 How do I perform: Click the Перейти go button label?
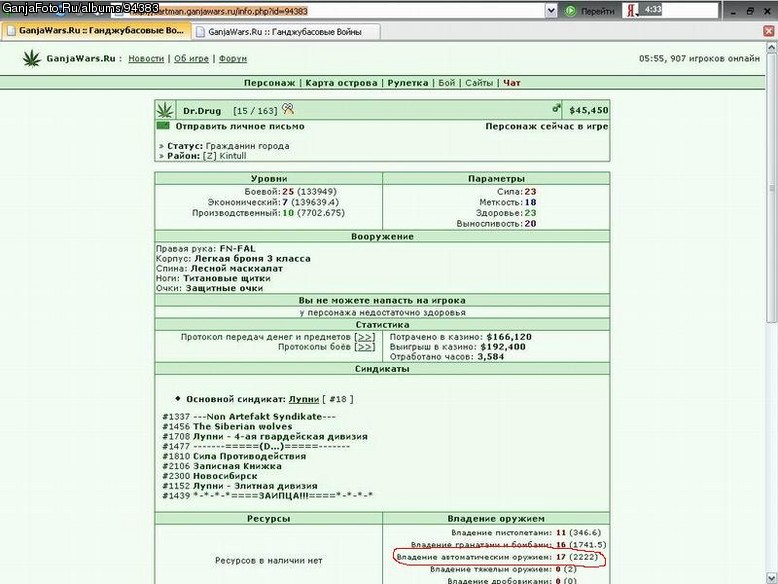coord(597,11)
